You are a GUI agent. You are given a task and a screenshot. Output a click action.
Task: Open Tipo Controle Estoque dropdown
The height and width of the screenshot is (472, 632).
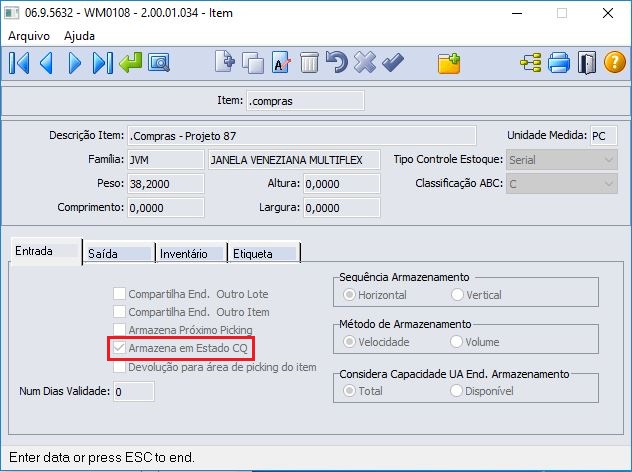tap(562, 160)
